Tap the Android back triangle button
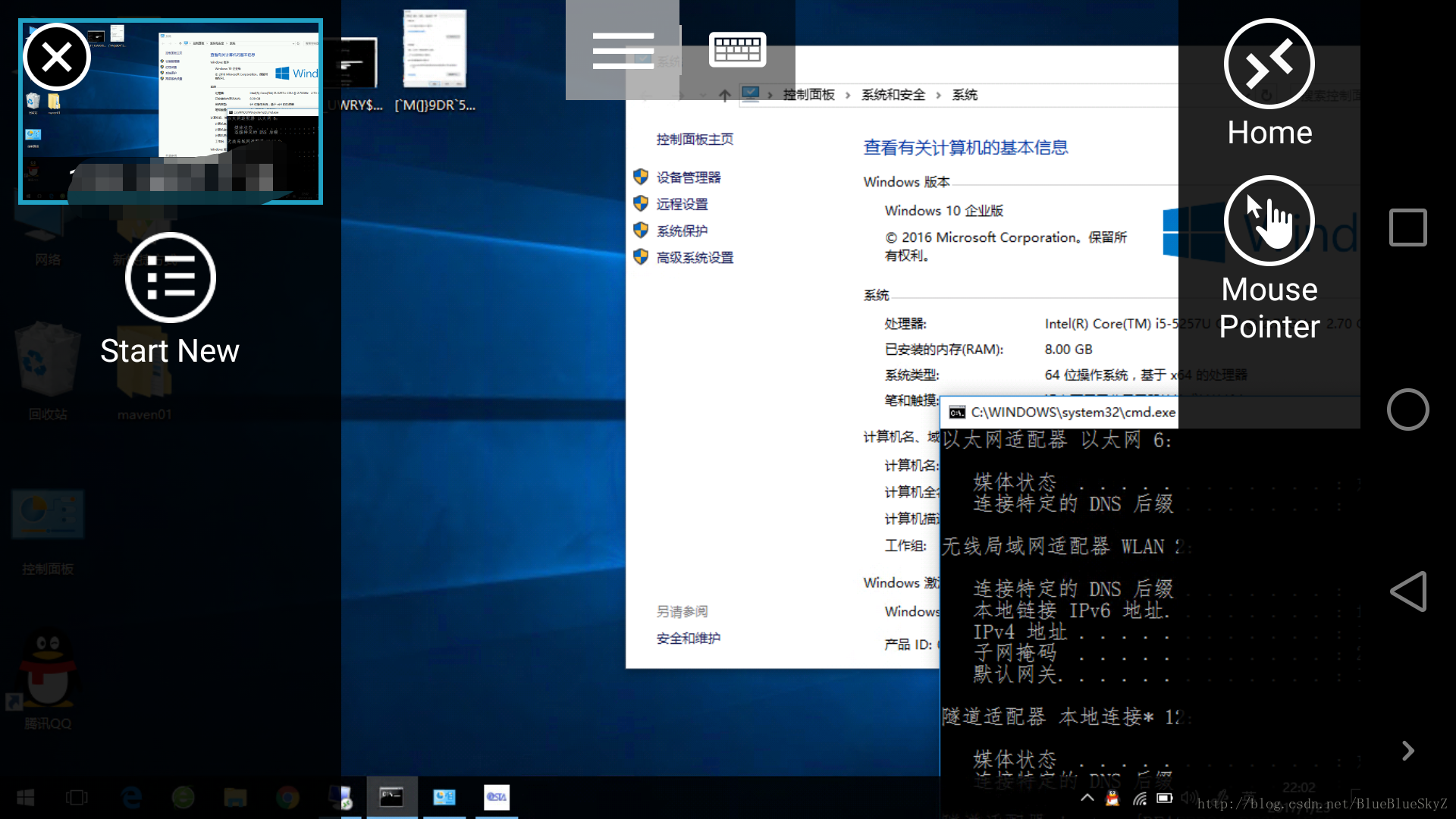1456x819 pixels. tap(1408, 591)
